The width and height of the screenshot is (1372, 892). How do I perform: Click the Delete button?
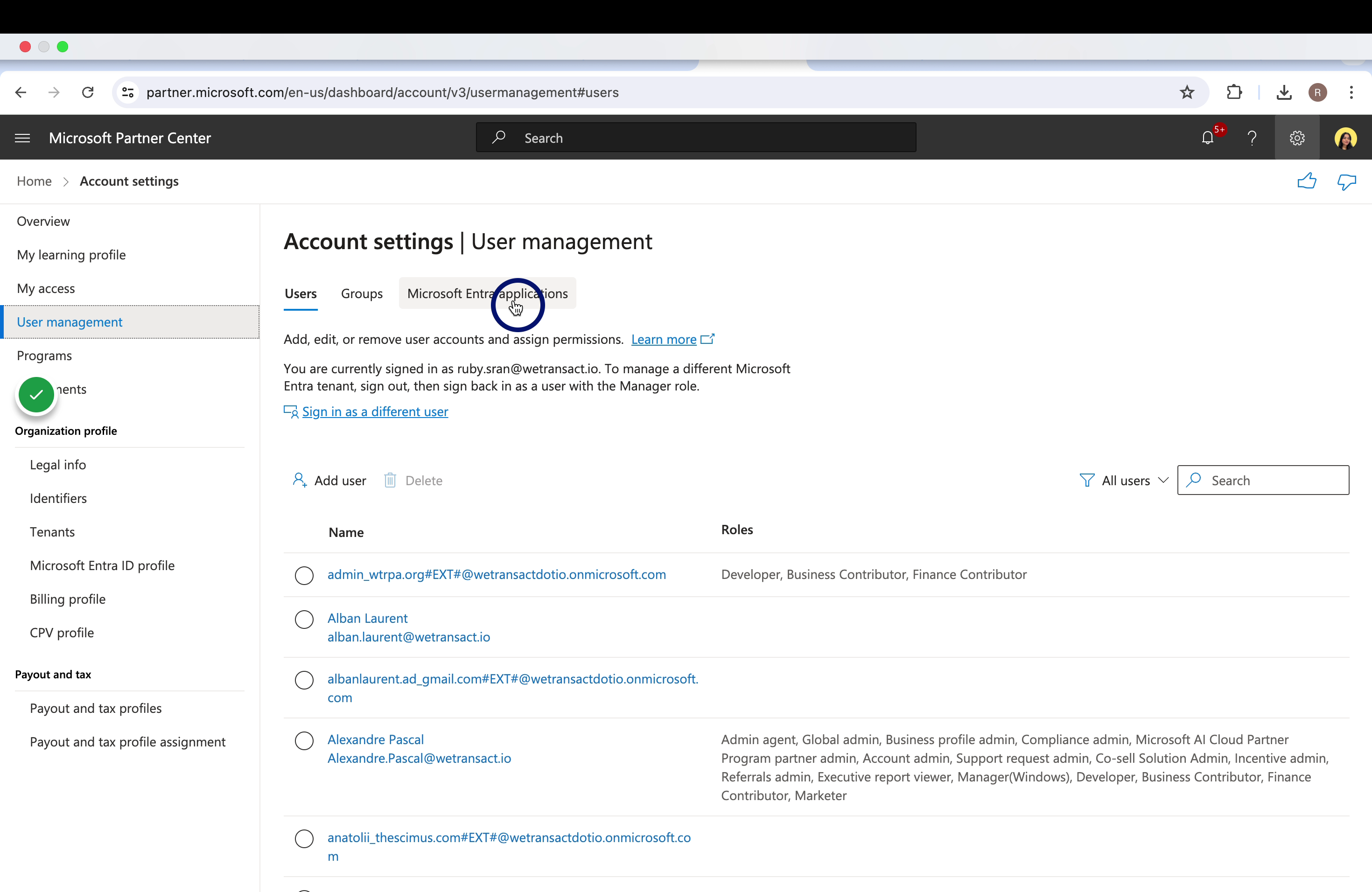(x=413, y=480)
